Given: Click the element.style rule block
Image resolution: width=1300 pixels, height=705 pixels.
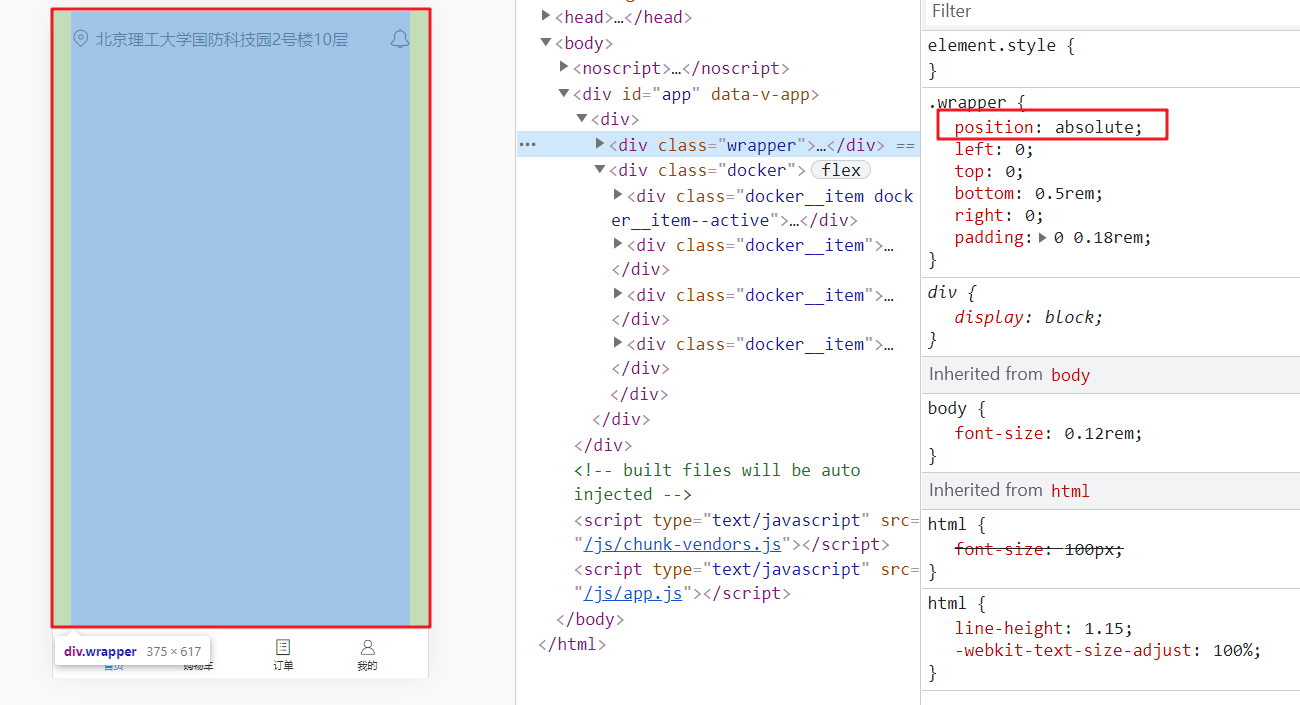Looking at the screenshot, I should coord(1110,58).
